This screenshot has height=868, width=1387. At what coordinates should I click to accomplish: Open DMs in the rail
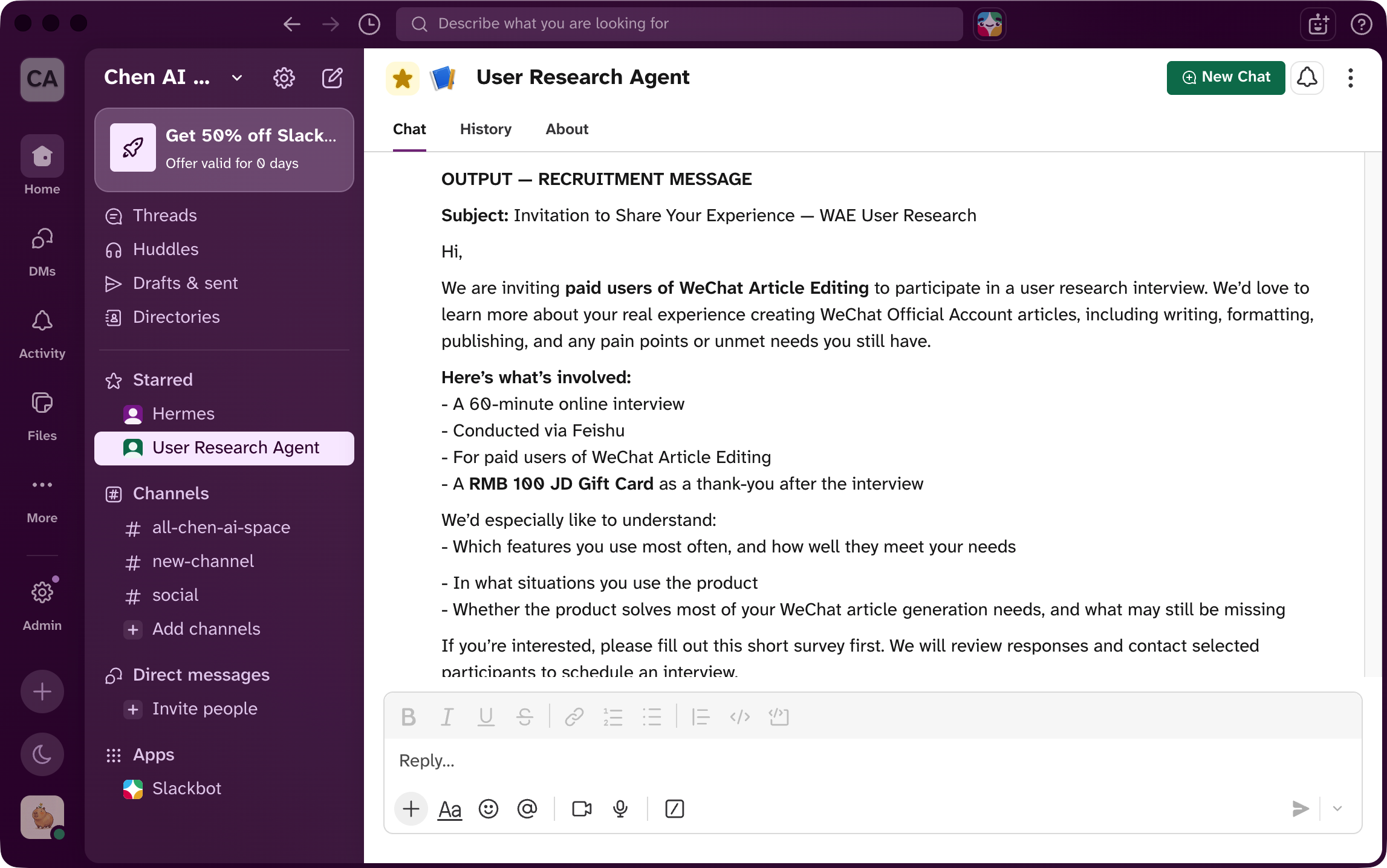42,252
